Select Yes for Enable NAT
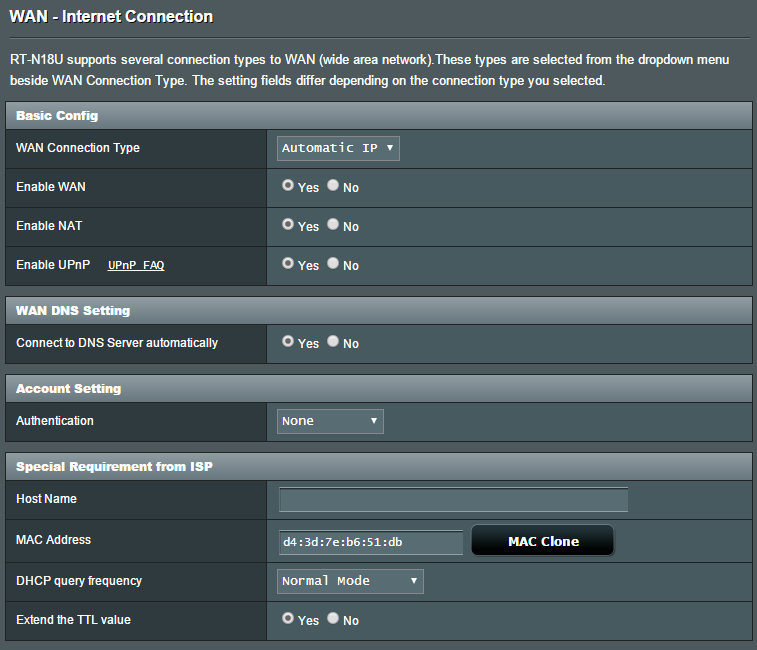Viewport: 757px width, 650px height. tap(288, 225)
